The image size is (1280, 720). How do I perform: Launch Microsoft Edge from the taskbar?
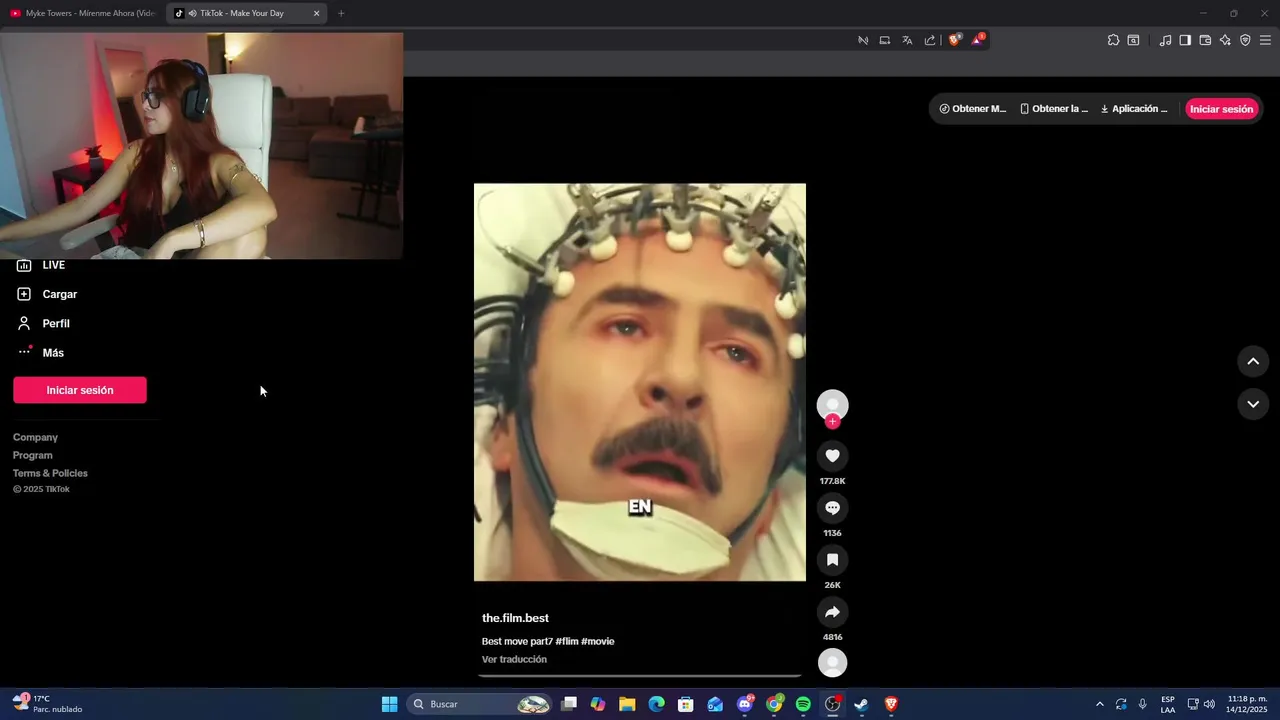point(656,704)
